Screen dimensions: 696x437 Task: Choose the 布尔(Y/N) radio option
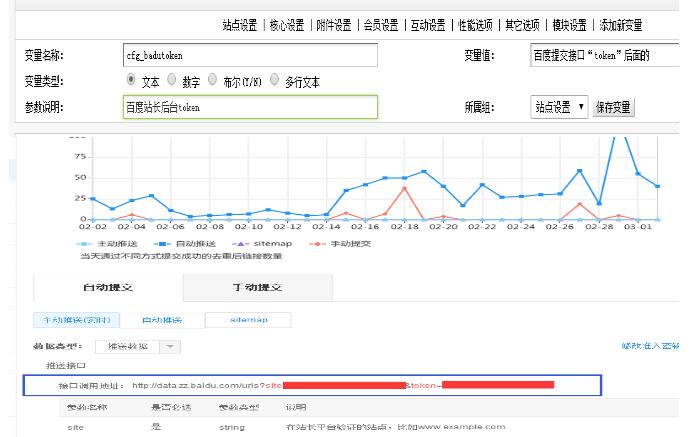(214, 79)
